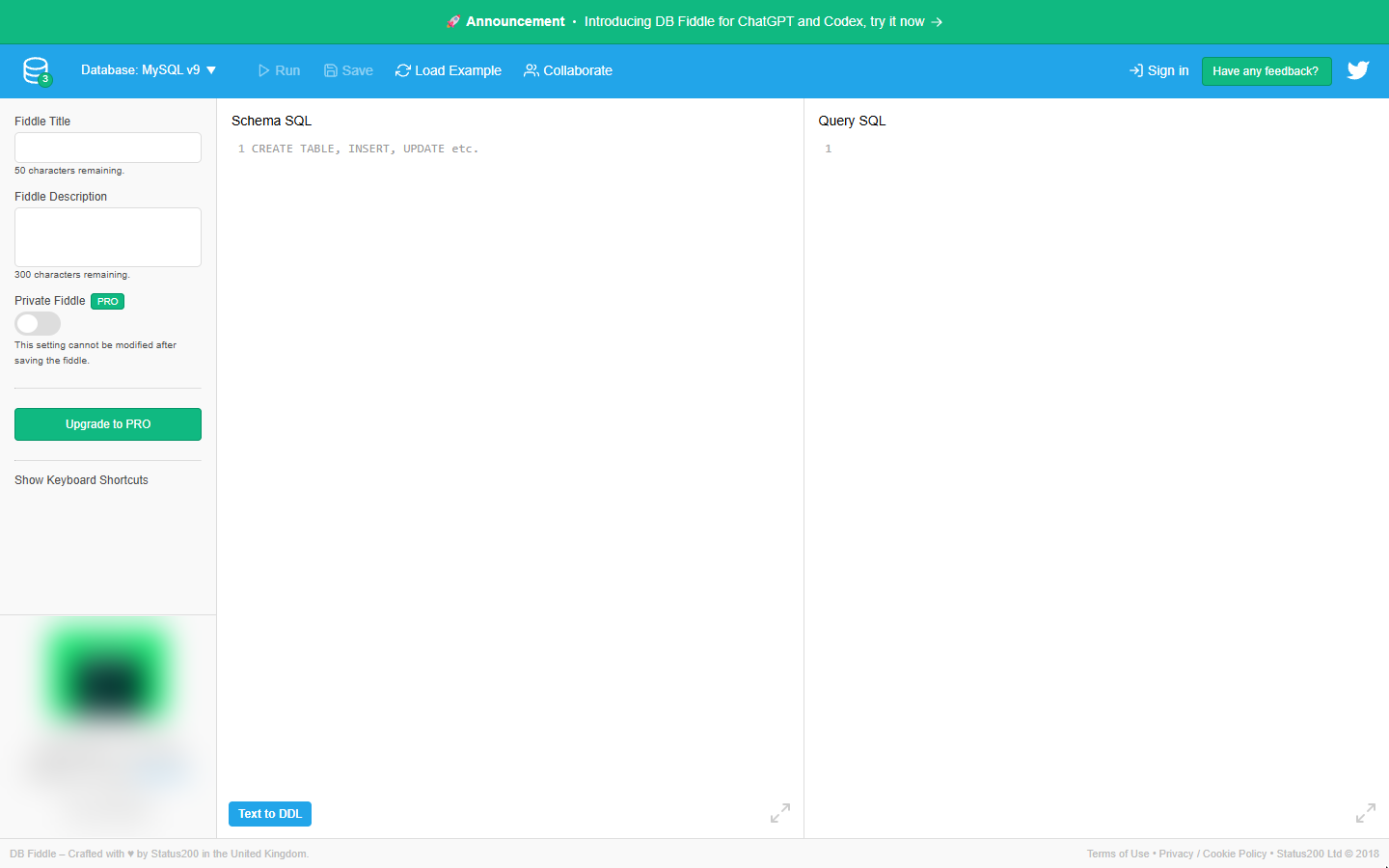
Task: Click the "50 characters remaining." text
Action: [69, 171]
